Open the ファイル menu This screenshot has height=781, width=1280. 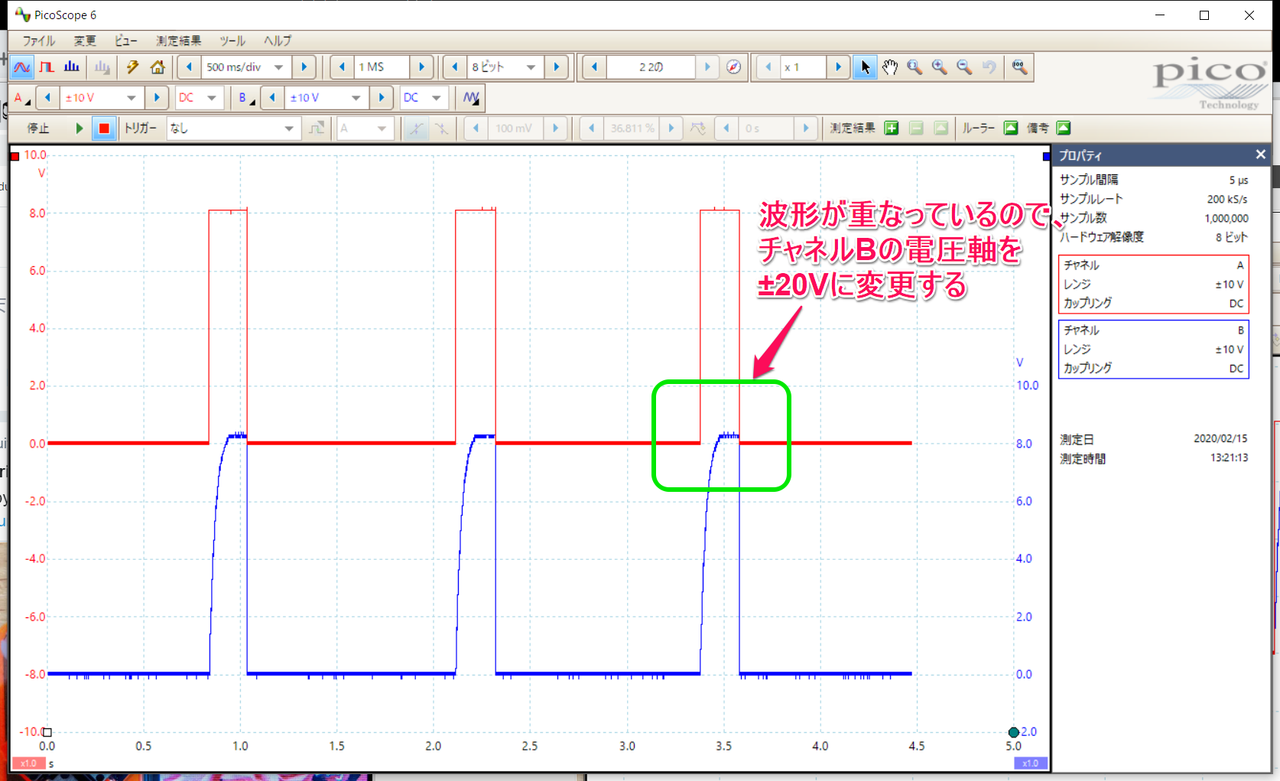click(39, 41)
